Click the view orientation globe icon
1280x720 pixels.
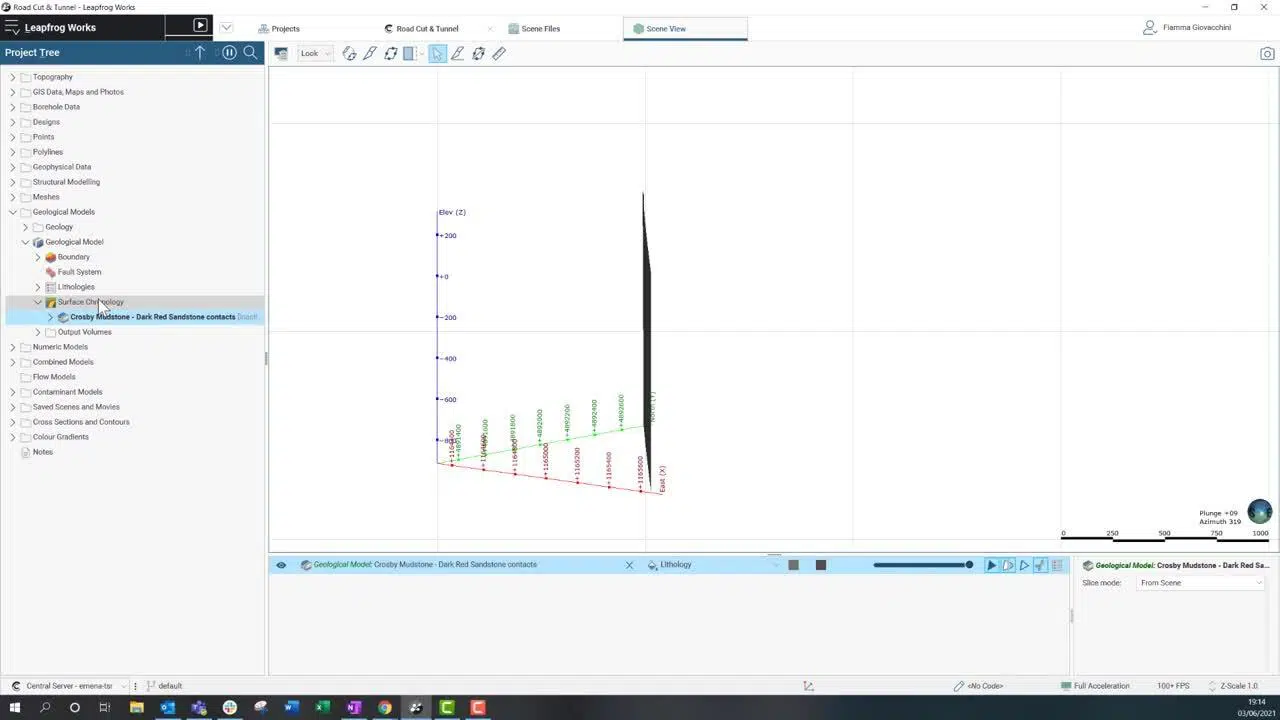click(x=1259, y=511)
